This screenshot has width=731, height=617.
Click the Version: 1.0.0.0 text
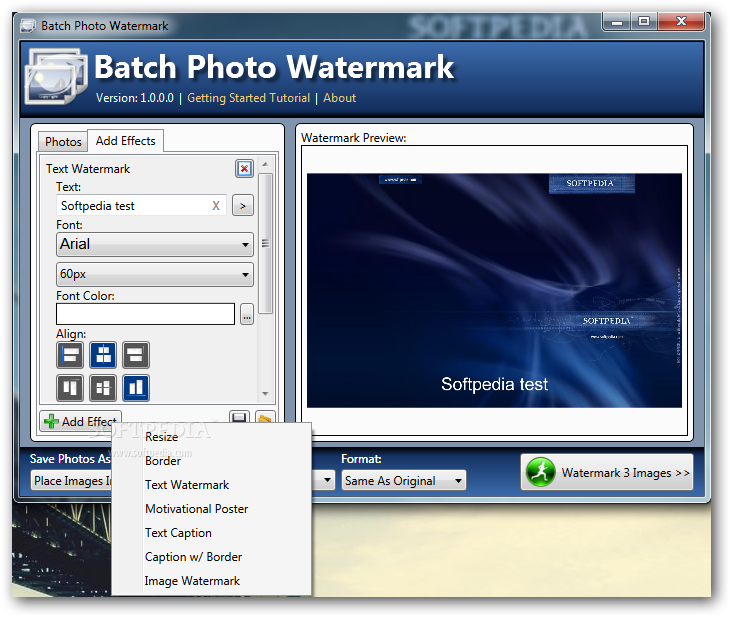(135, 98)
